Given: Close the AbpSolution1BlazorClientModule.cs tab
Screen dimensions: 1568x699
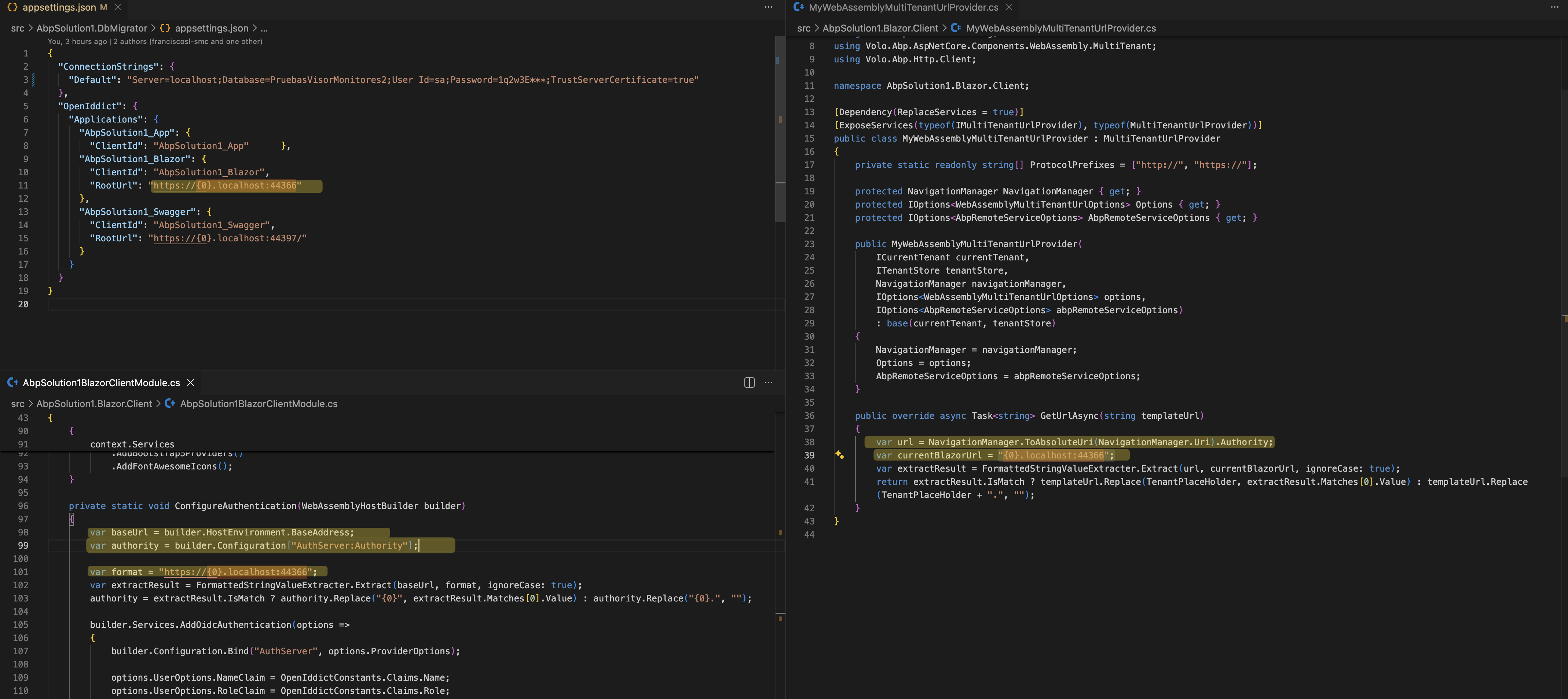Looking at the screenshot, I should pos(191,383).
